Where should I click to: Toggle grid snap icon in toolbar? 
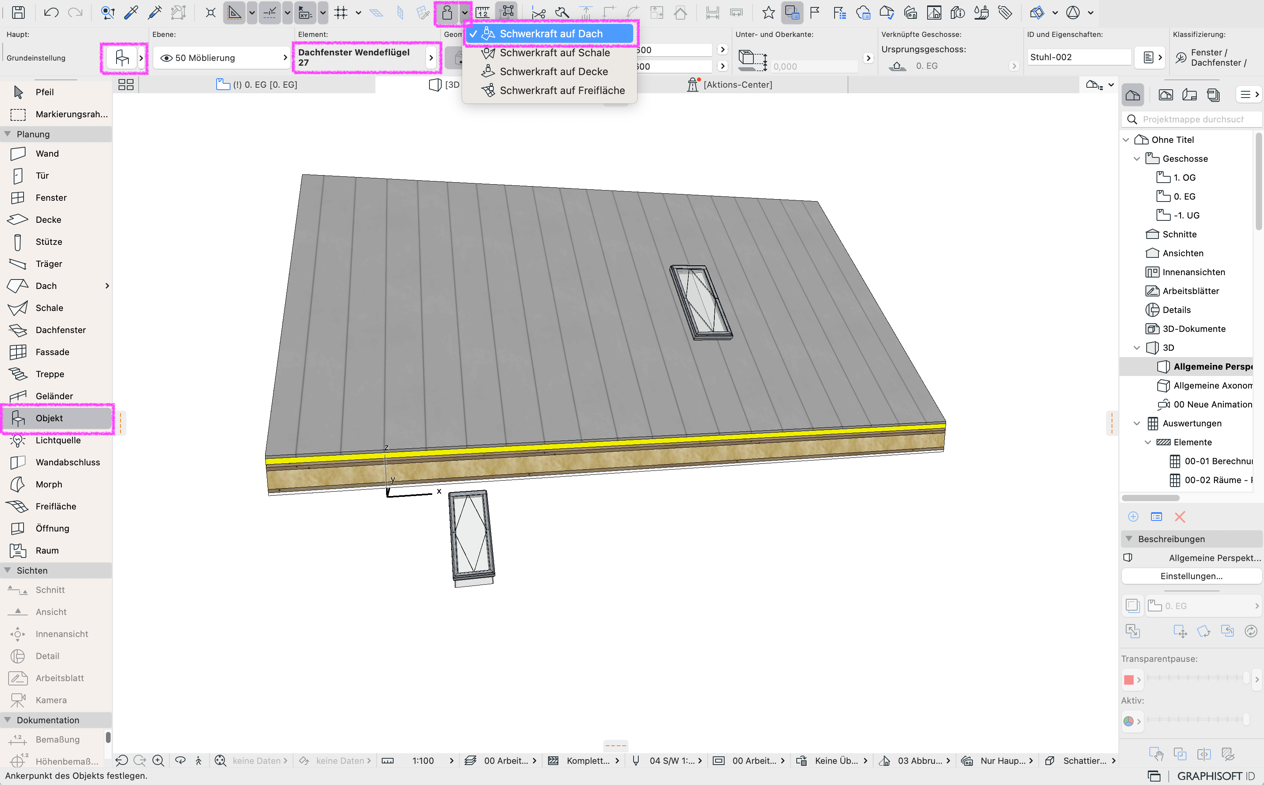341,13
